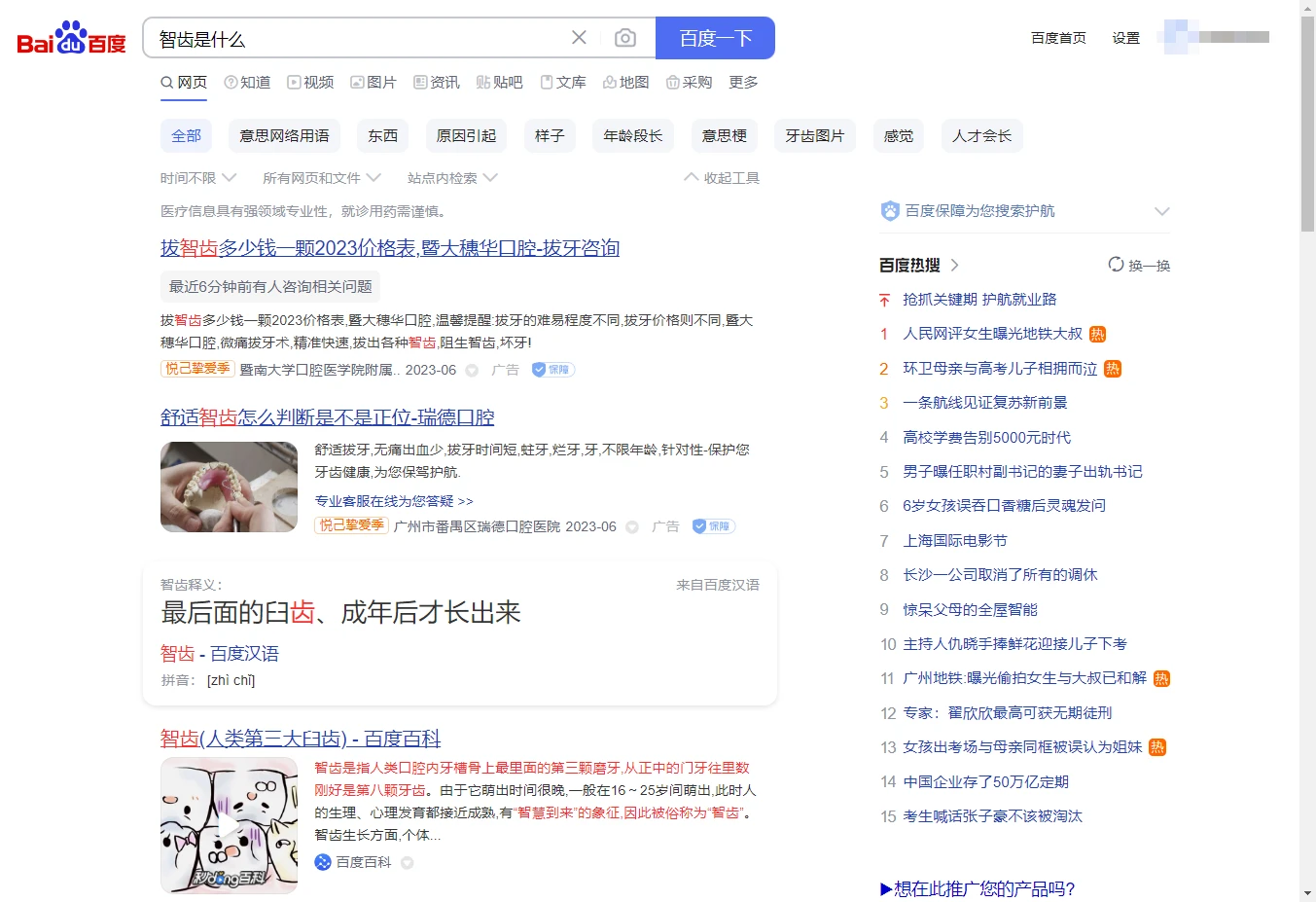Click the 百度一下 search button

point(715,38)
